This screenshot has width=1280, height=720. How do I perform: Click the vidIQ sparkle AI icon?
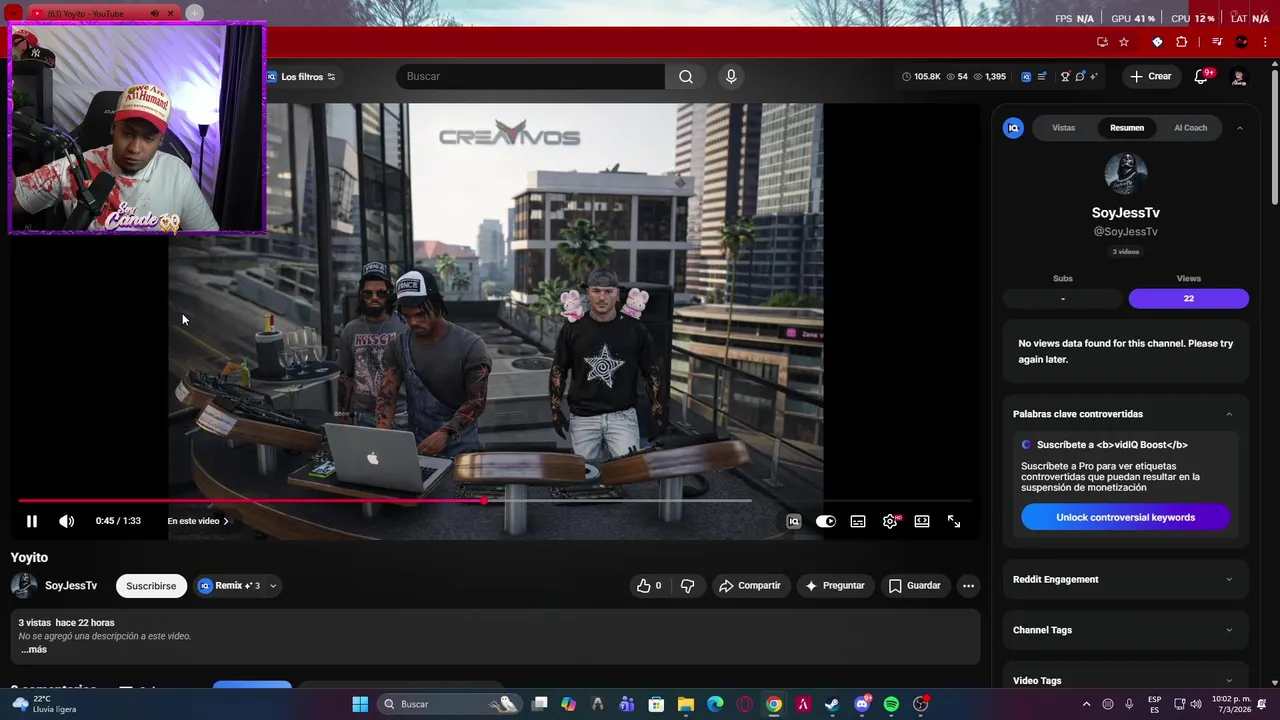click(x=1094, y=76)
